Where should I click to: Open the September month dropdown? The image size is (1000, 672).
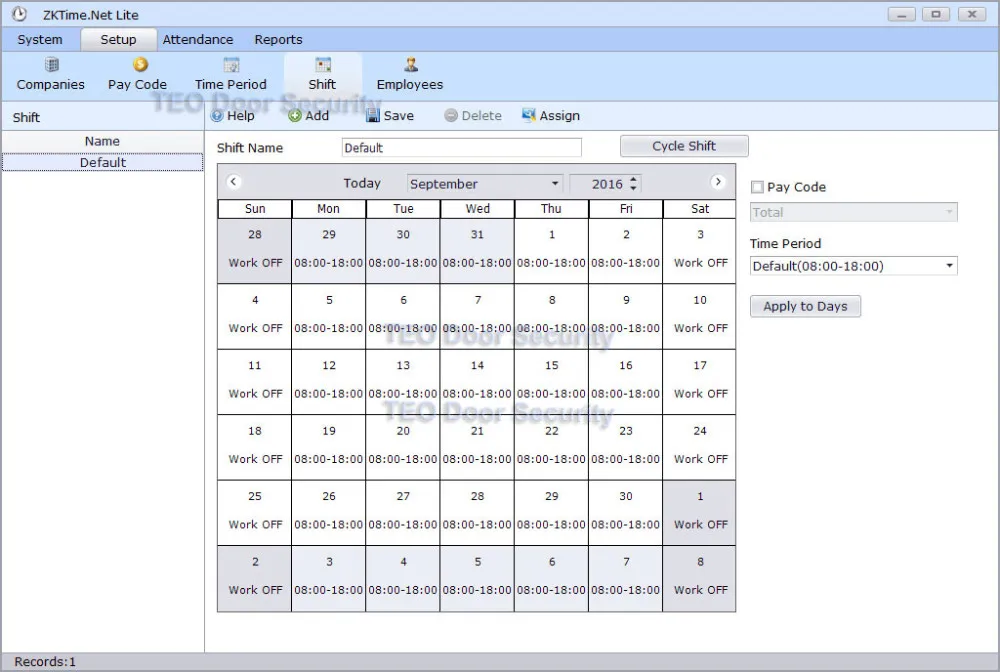pos(485,184)
